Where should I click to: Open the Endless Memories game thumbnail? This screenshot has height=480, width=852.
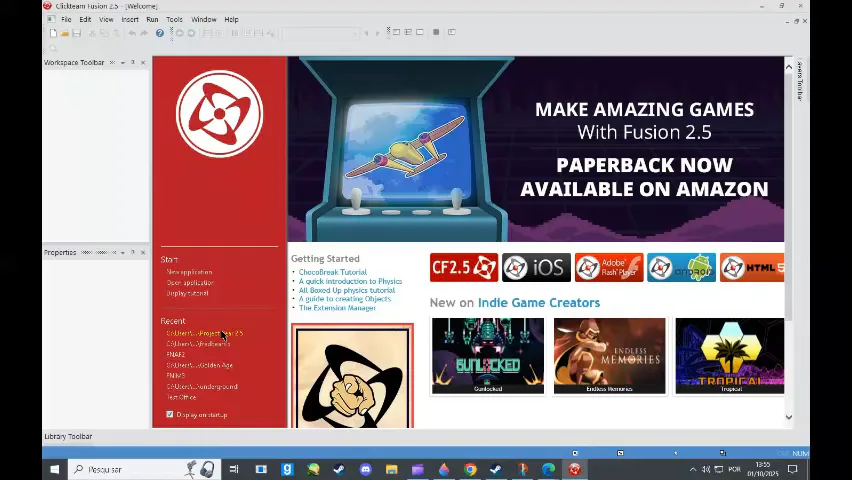(609, 356)
